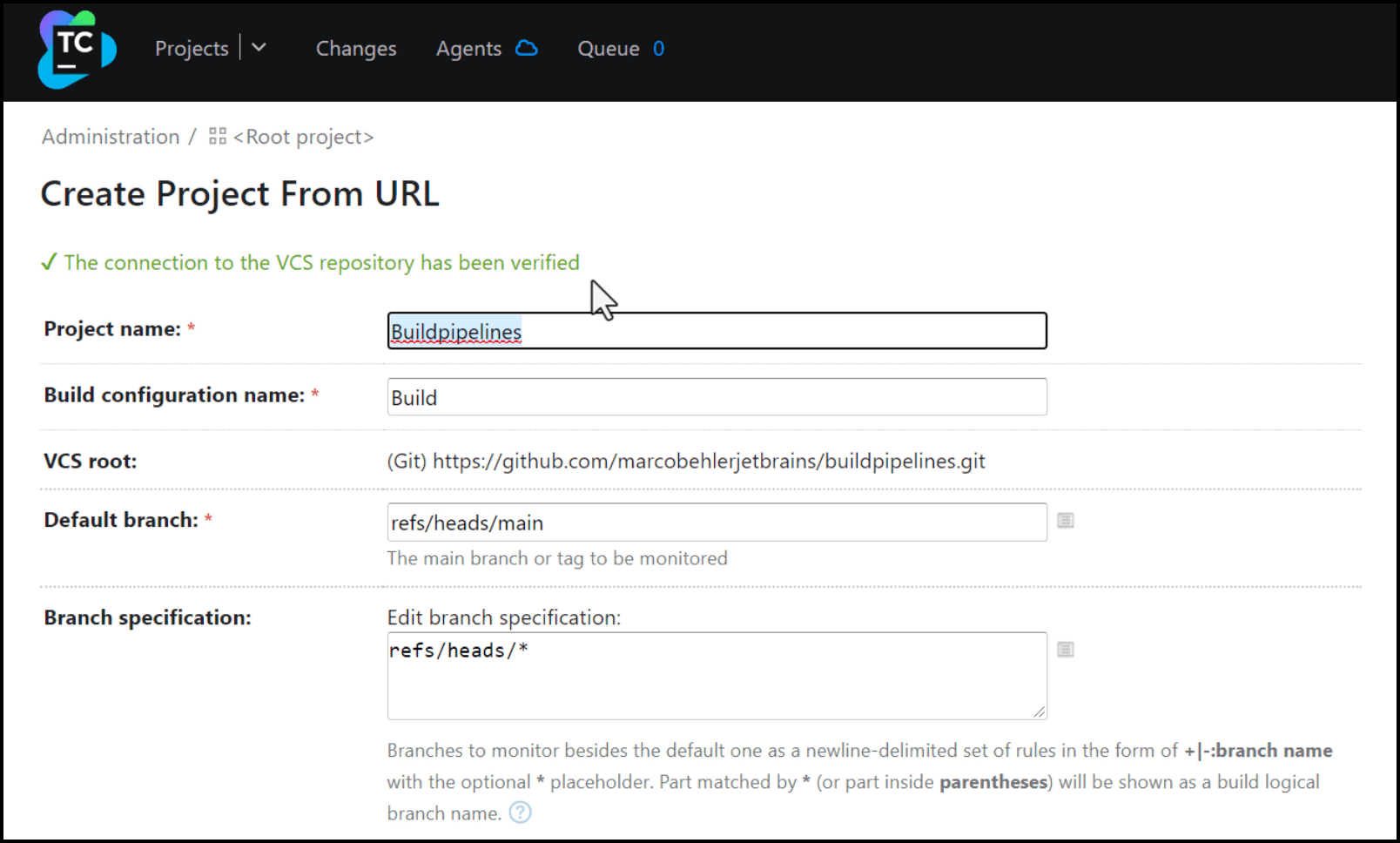Open parameter picker beside Default branch
This screenshot has width=1400, height=843.
click(x=1065, y=521)
